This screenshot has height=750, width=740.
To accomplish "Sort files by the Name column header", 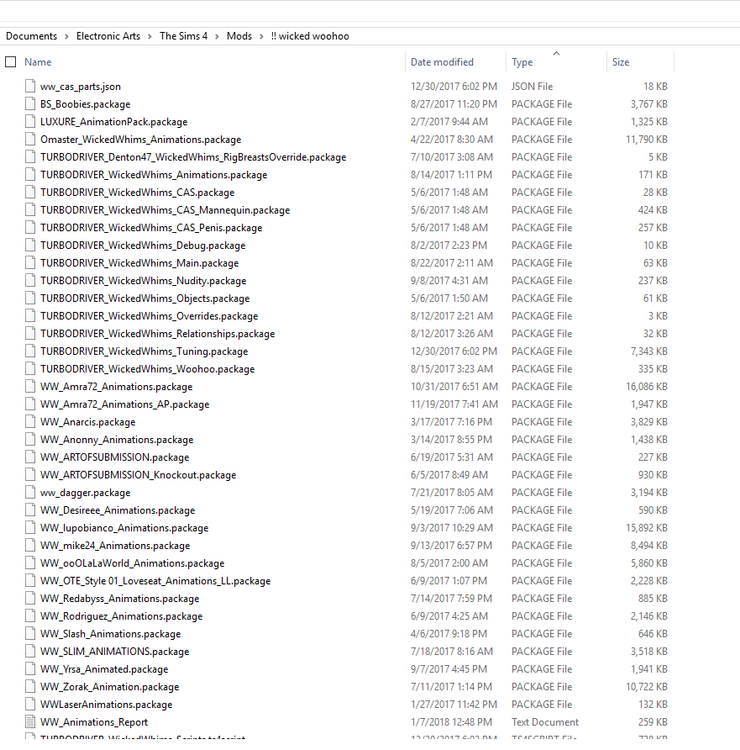I will (38, 62).
